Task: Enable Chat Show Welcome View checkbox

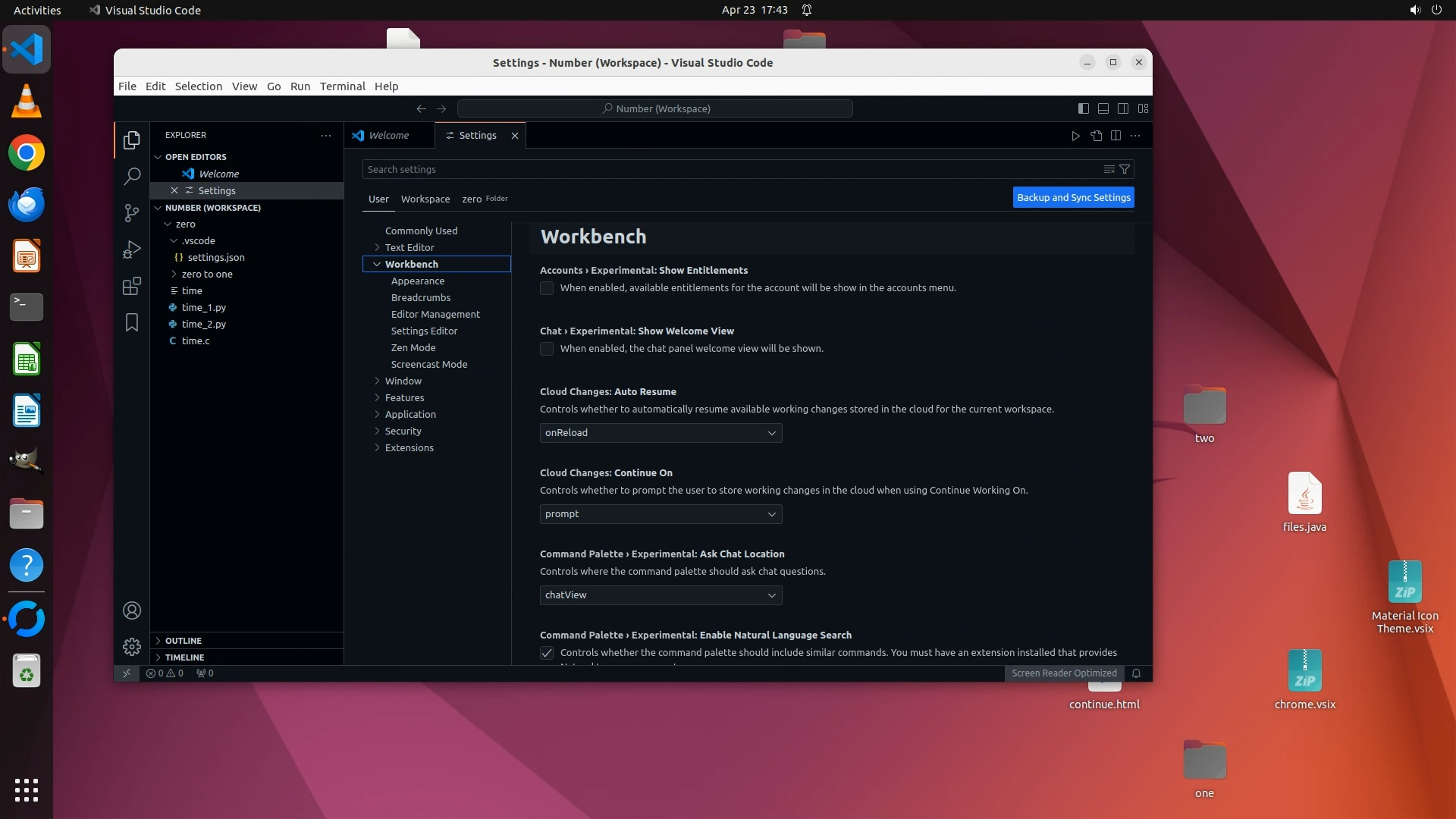Action: coord(547,349)
